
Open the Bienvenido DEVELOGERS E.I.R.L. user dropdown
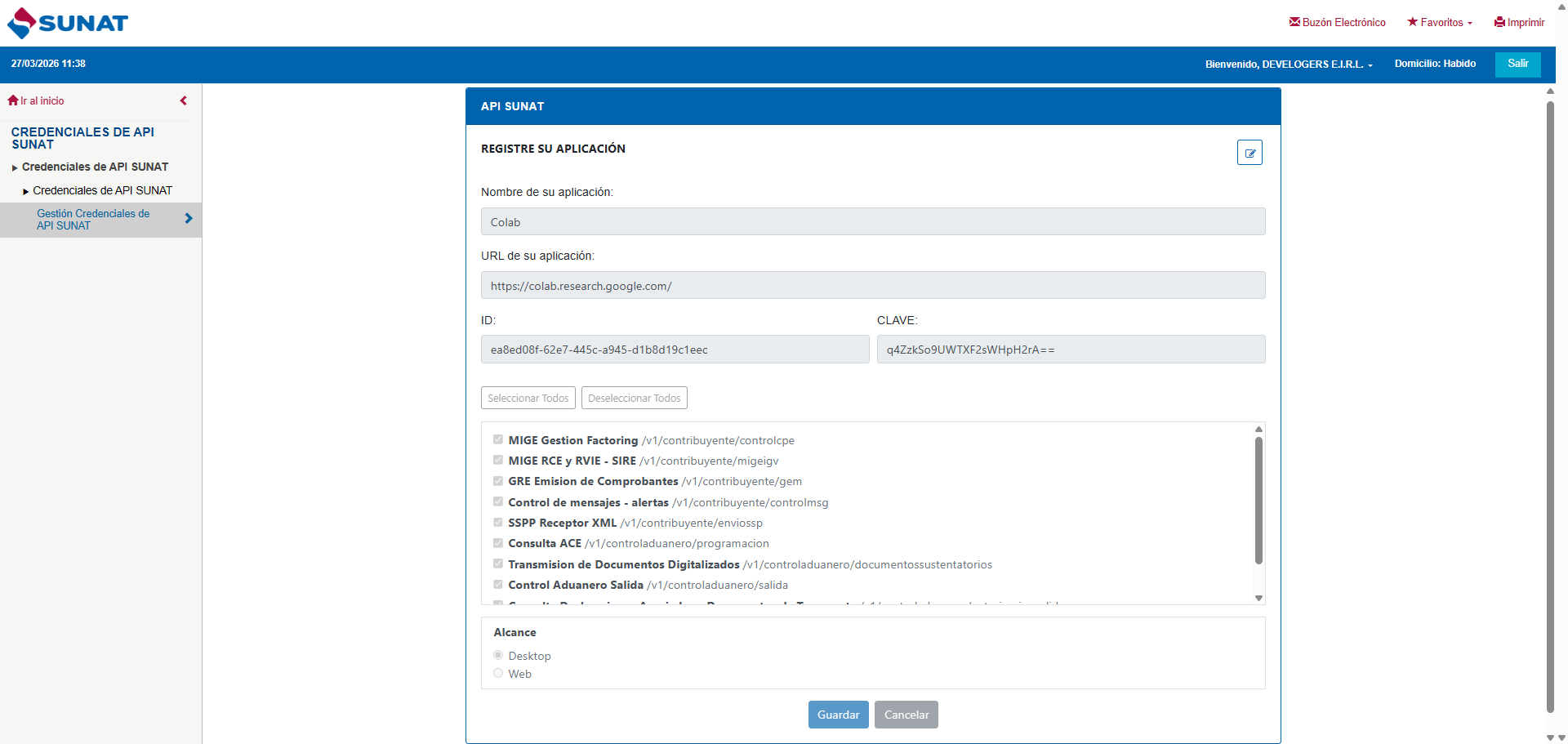click(x=1289, y=64)
